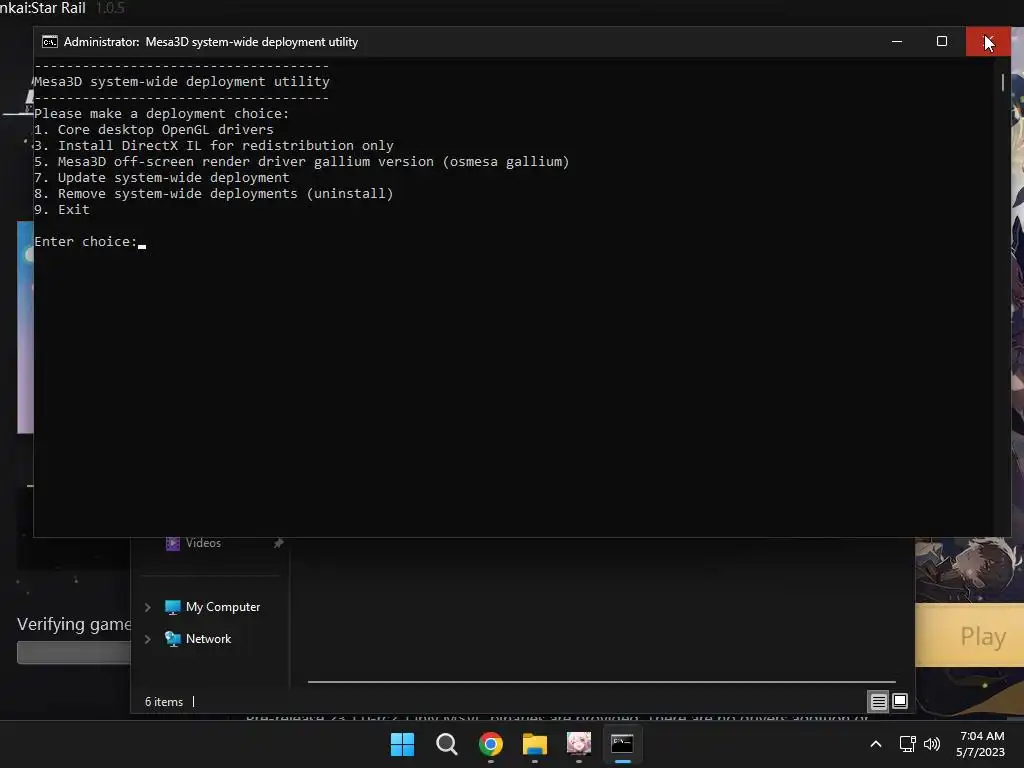The image size is (1024, 768).
Task: Show hidden system tray icons
Action: tap(876, 744)
